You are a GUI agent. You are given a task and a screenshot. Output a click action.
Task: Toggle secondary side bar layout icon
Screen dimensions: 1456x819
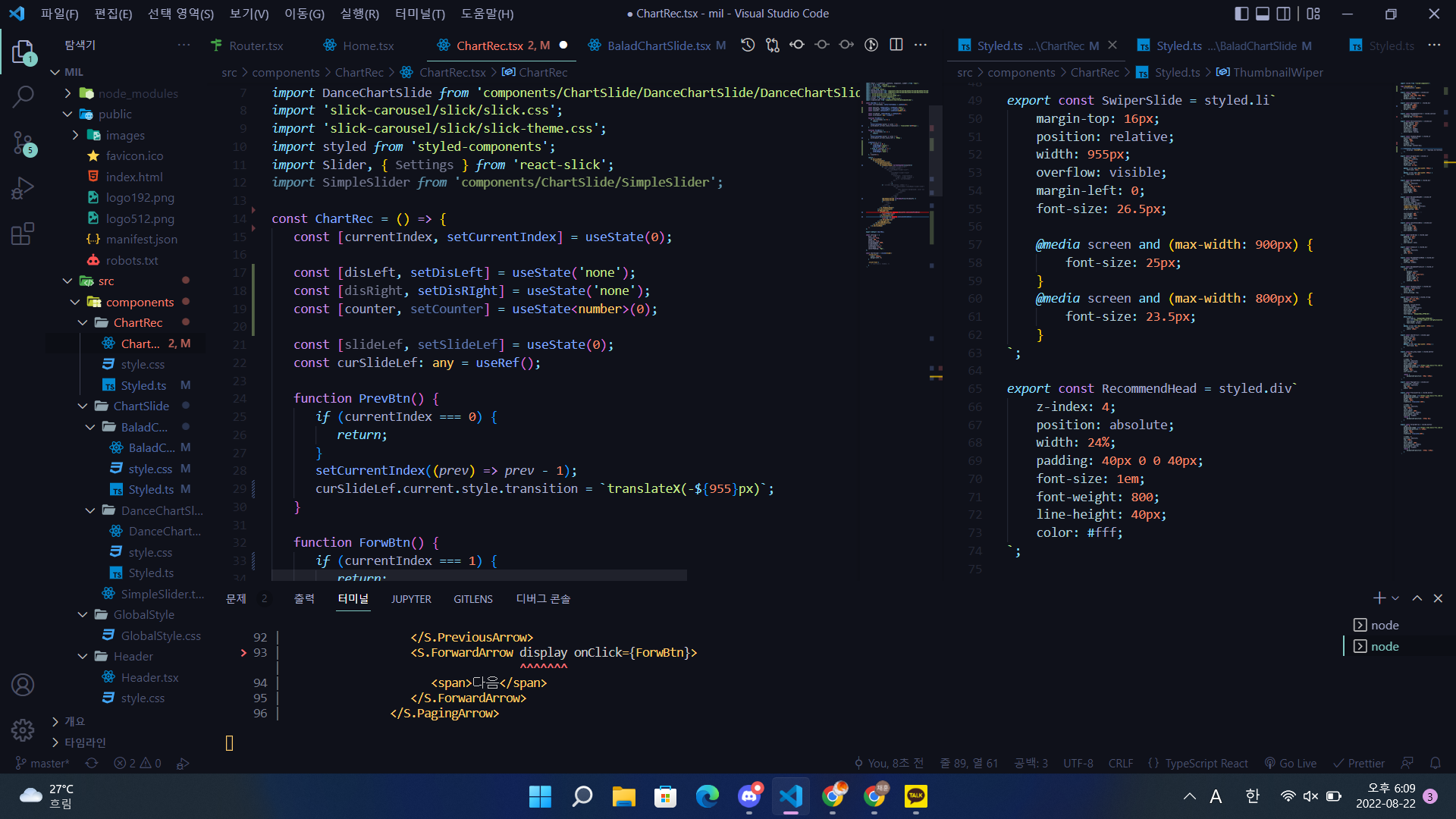tap(1283, 14)
